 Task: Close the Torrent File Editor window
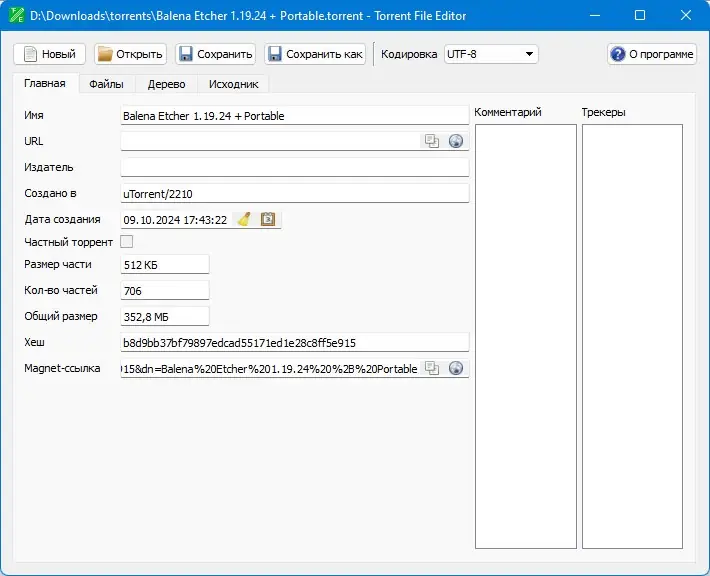click(x=686, y=15)
